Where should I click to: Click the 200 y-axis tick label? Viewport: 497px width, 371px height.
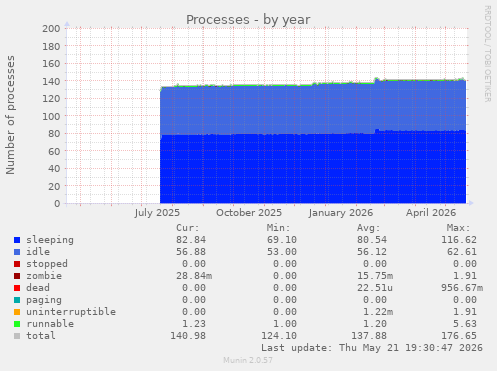(51, 29)
